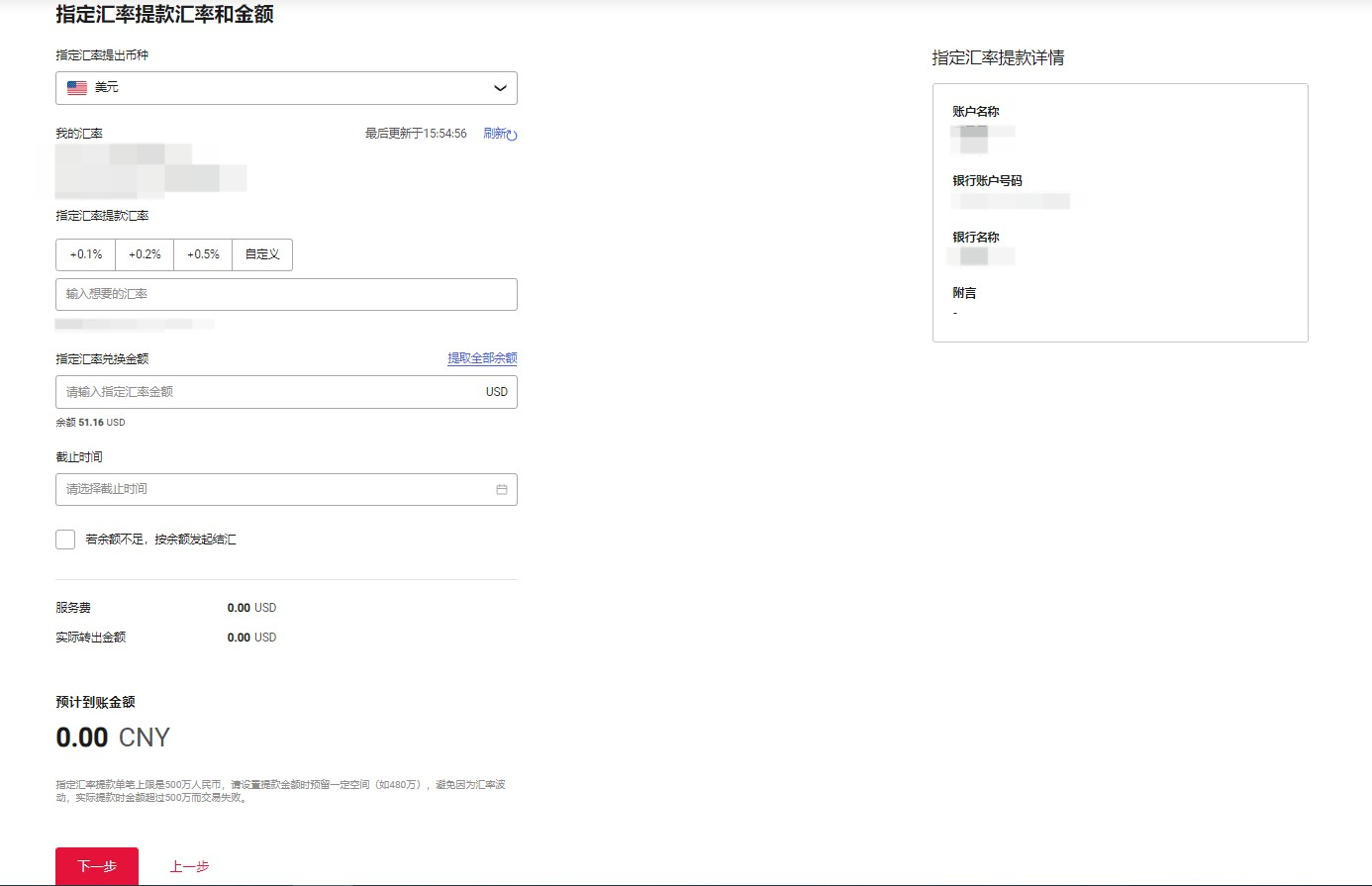Open the 美元 currency selection box
This screenshot has height=886, width=1372.
click(286, 88)
